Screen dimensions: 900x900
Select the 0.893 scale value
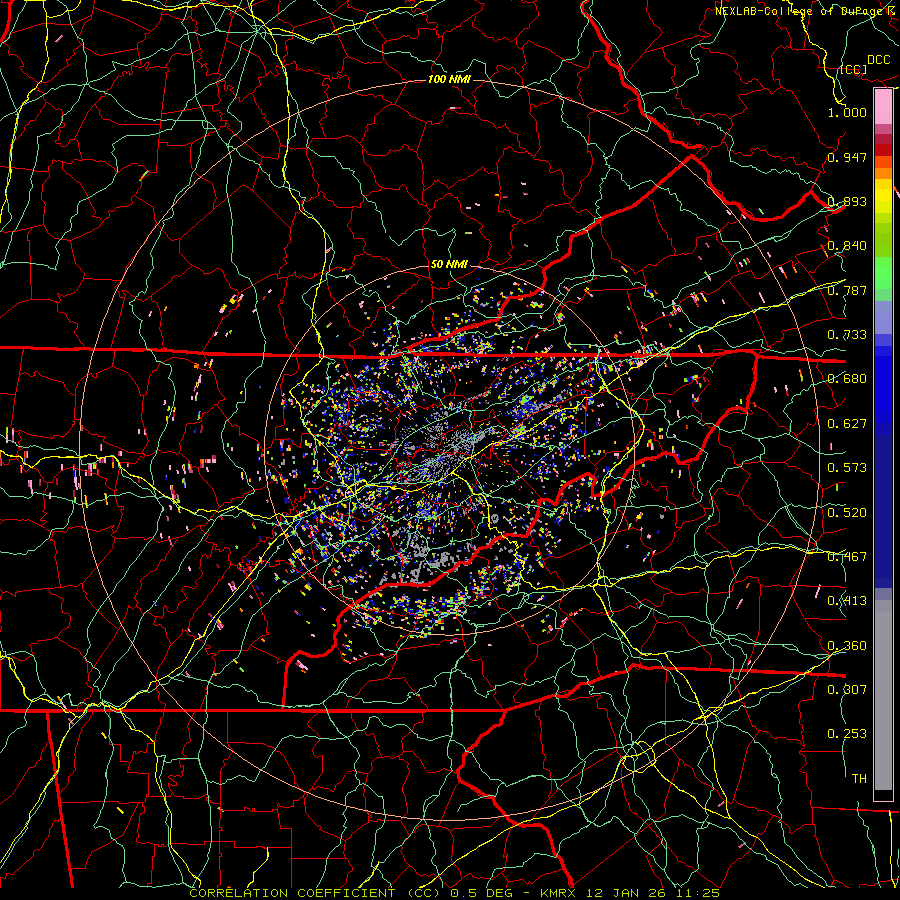click(847, 201)
